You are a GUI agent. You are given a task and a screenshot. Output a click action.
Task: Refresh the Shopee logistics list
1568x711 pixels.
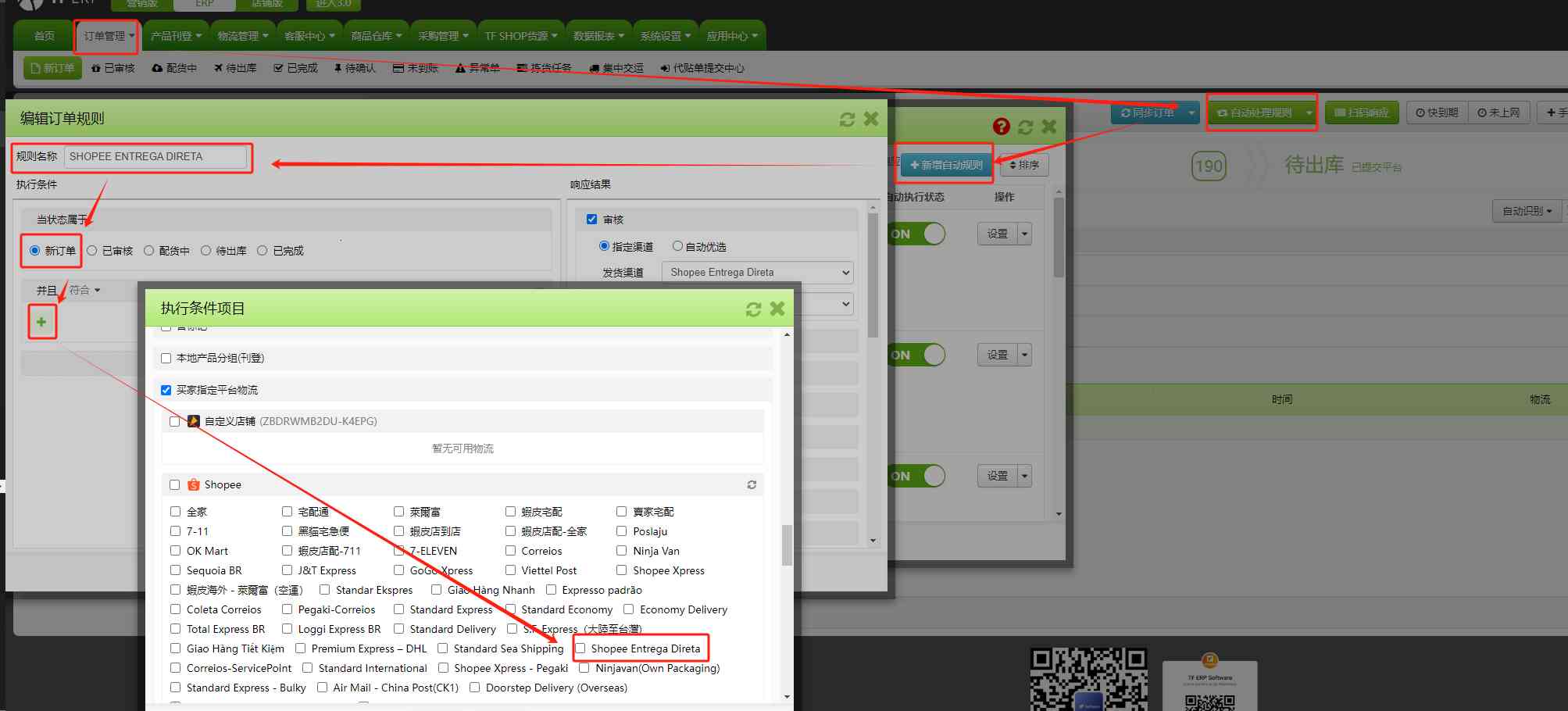point(752,485)
